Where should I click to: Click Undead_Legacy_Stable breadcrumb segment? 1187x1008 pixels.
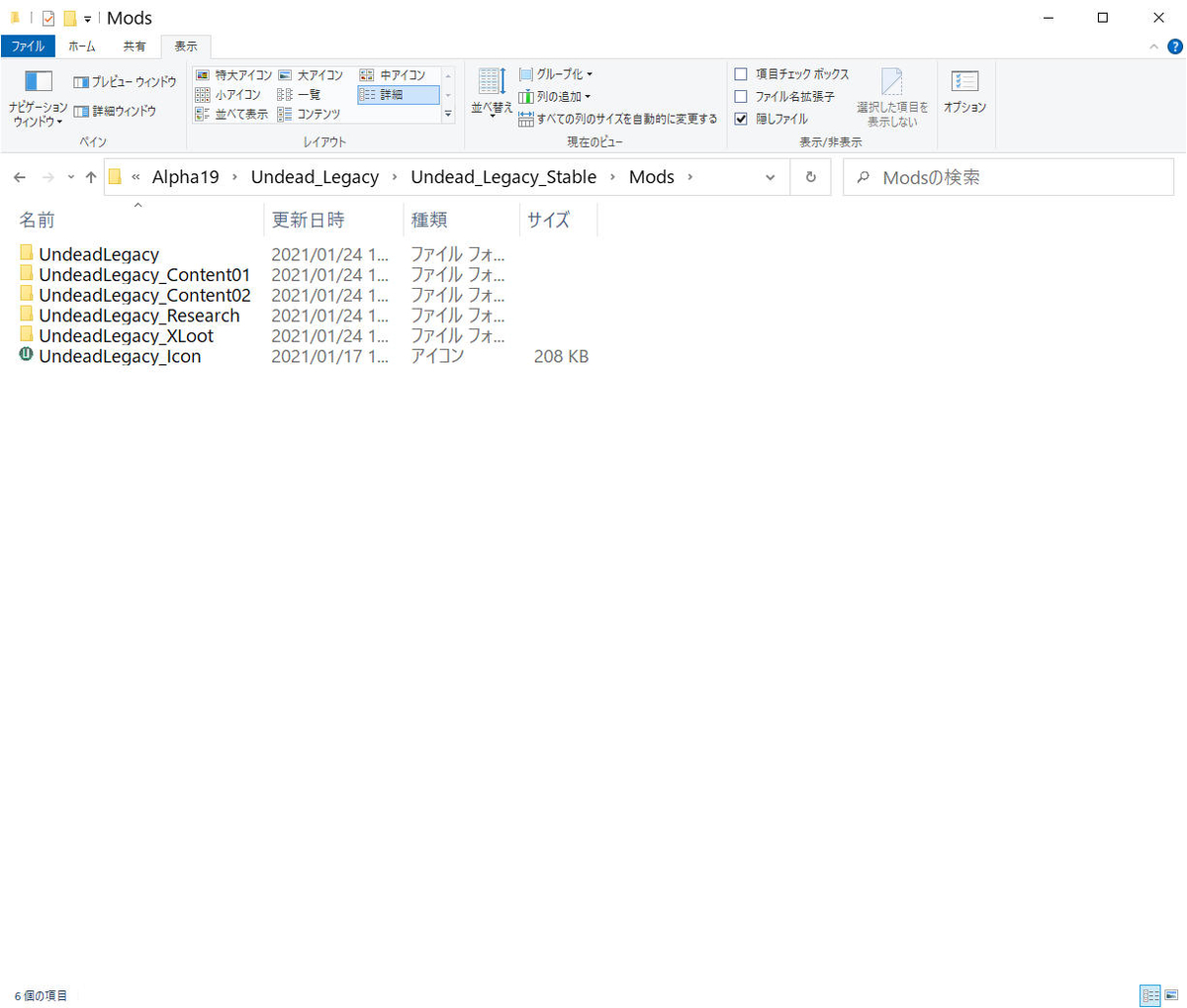pyautogui.click(x=503, y=177)
